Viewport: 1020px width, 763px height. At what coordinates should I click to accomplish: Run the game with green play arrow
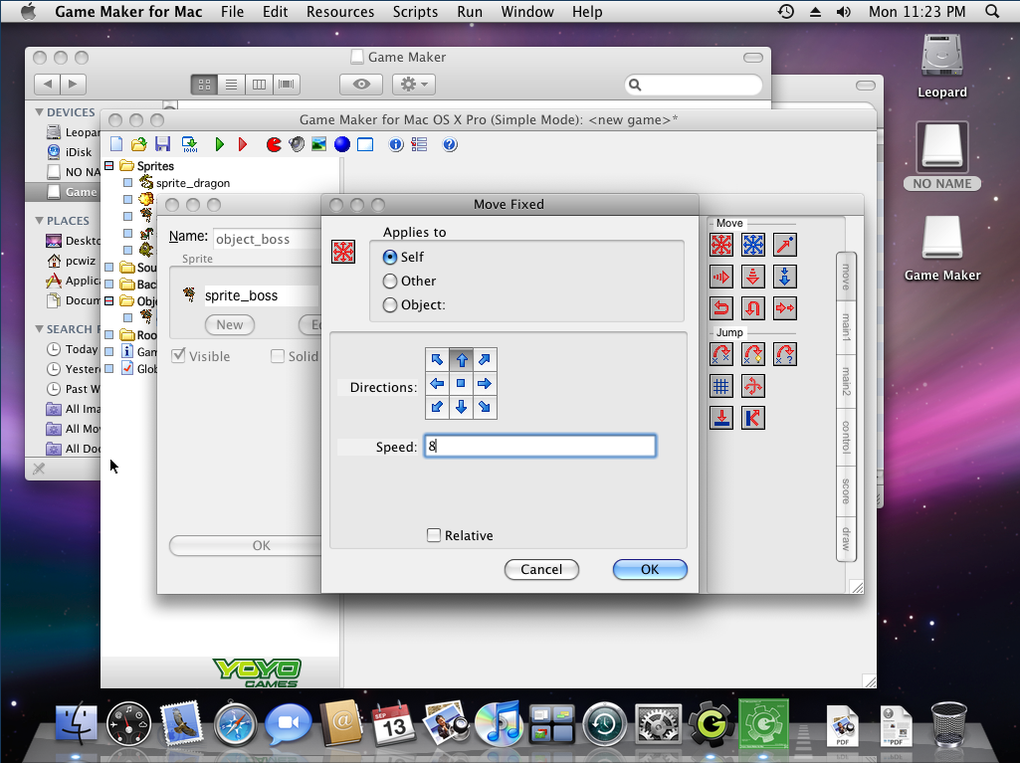(220, 144)
